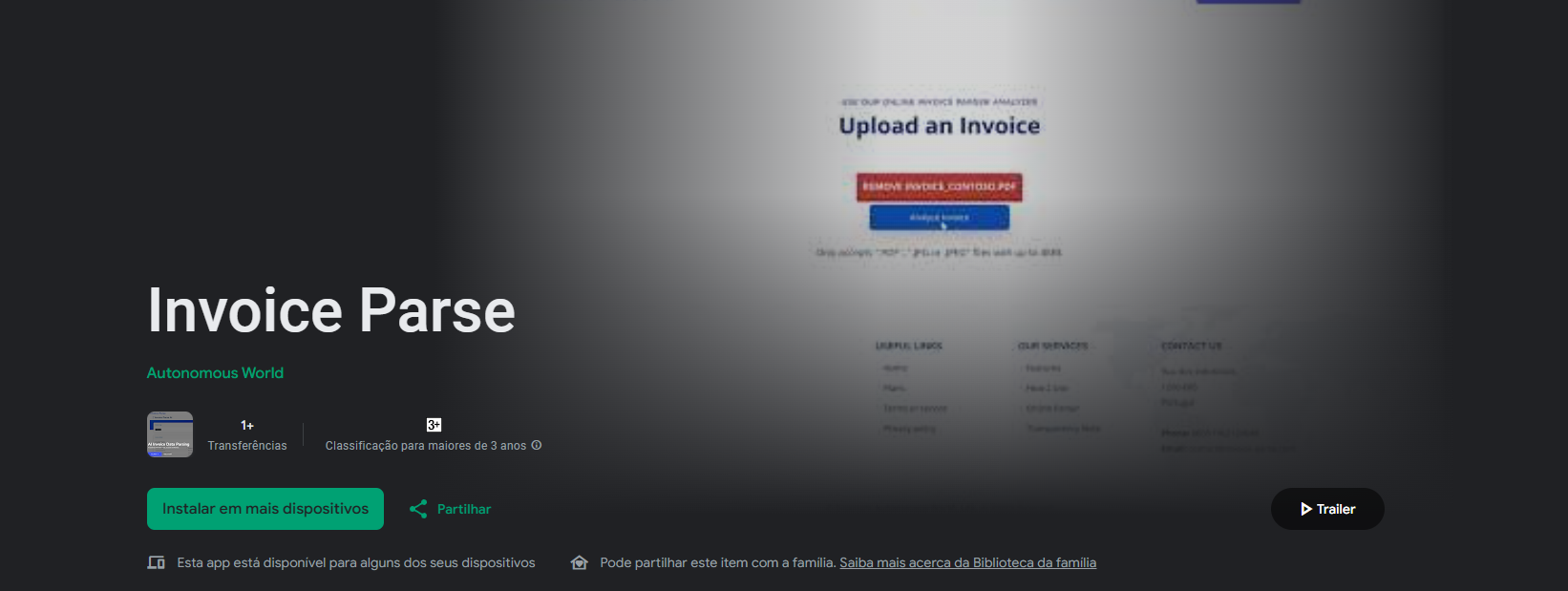Click the Partilhar text label

pos(464,509)
